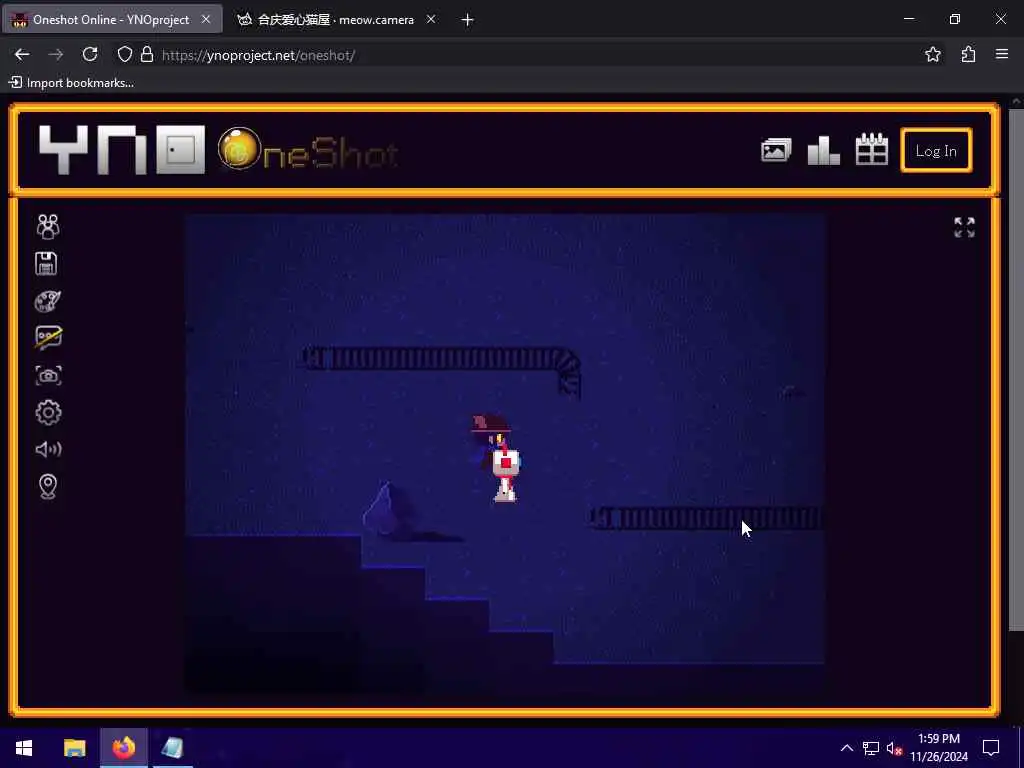Click Import bookmarks... in bookmarks bar

(71, 83)
